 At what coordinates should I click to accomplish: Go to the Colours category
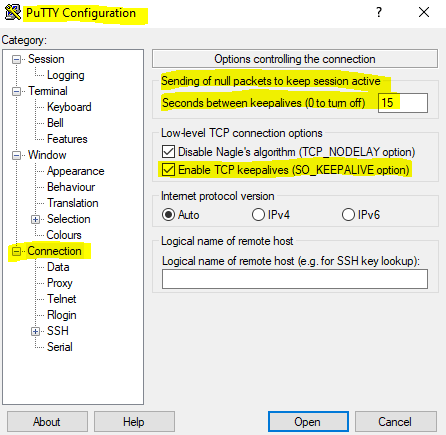pyautogui.click(x=64, y=235)
